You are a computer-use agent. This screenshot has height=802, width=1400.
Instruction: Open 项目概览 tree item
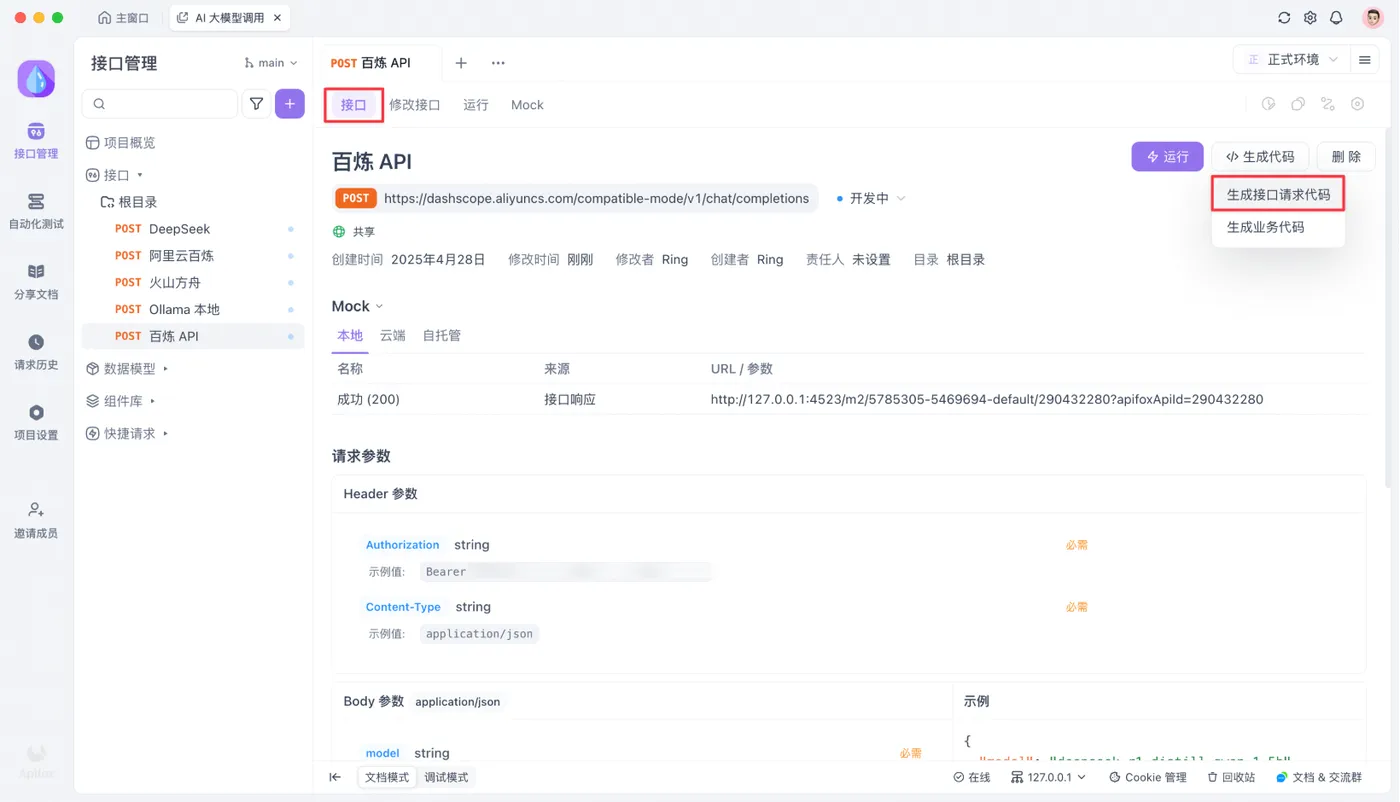pyautogui.click(x=121, y=143)
